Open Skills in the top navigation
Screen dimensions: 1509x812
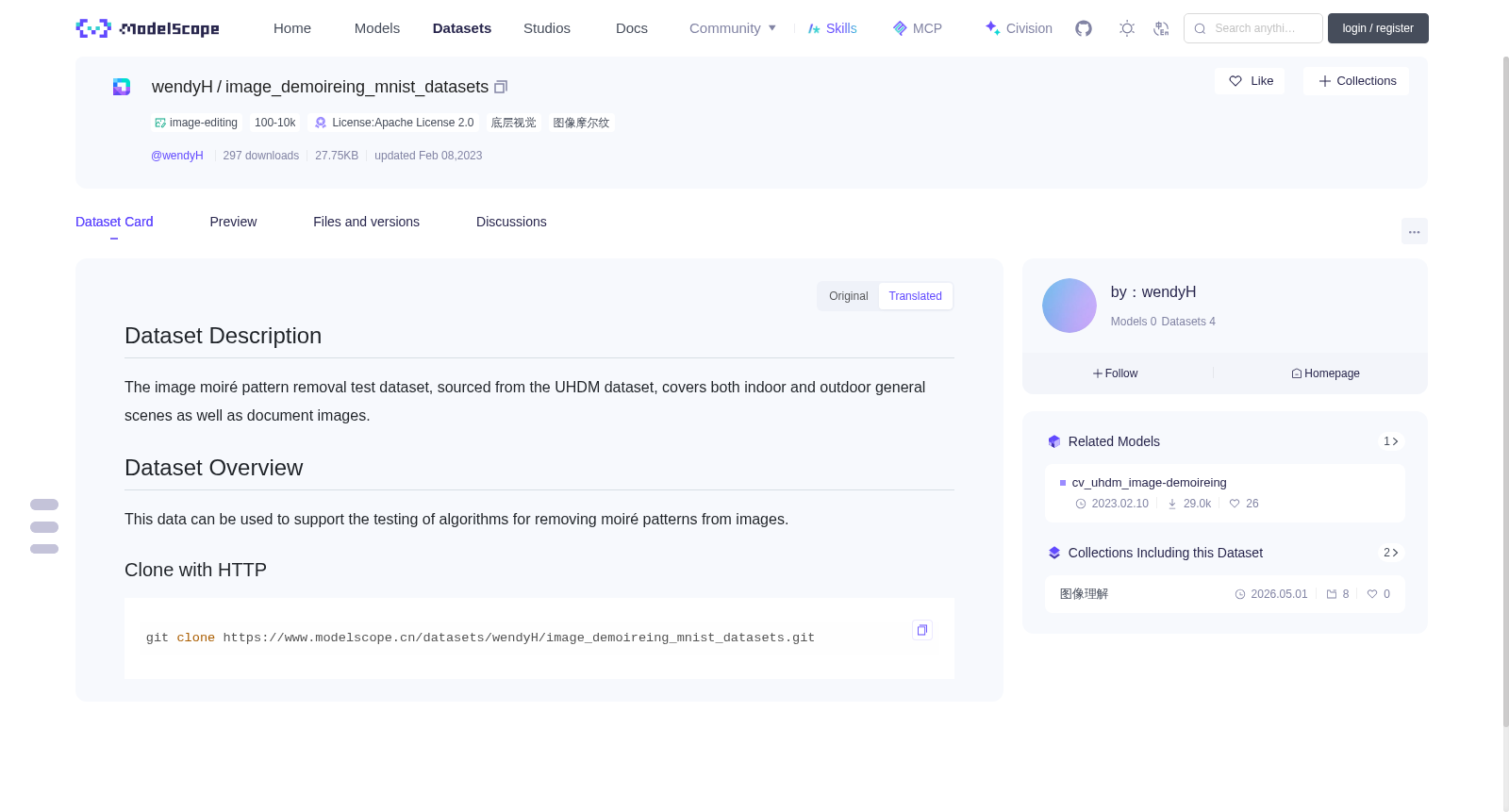point(832,28)
